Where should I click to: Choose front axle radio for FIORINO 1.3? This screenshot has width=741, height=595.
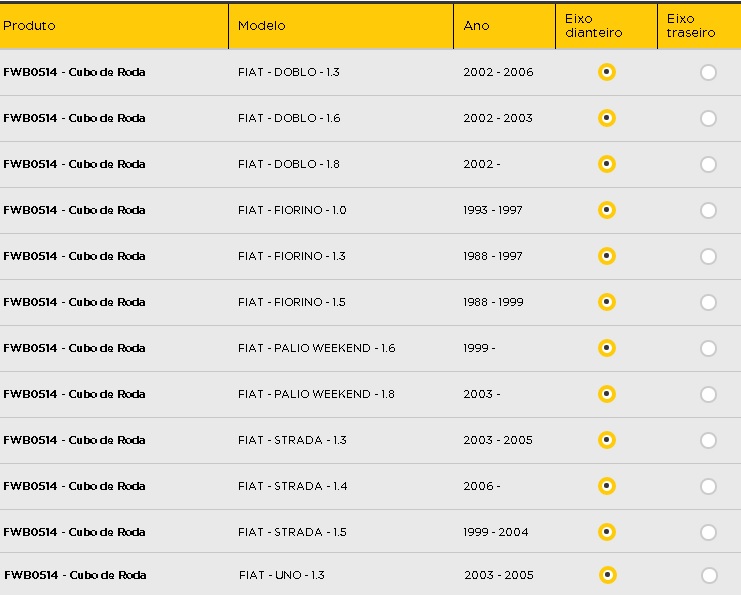607,256
